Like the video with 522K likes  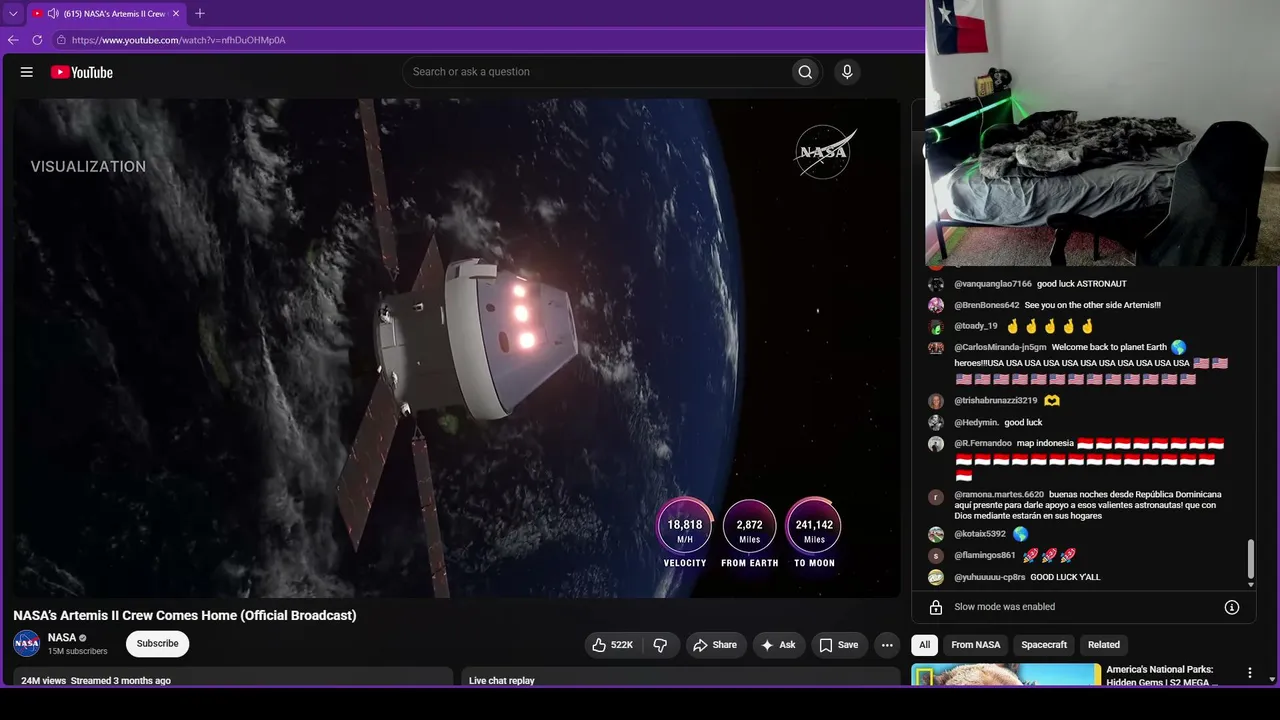612,645
